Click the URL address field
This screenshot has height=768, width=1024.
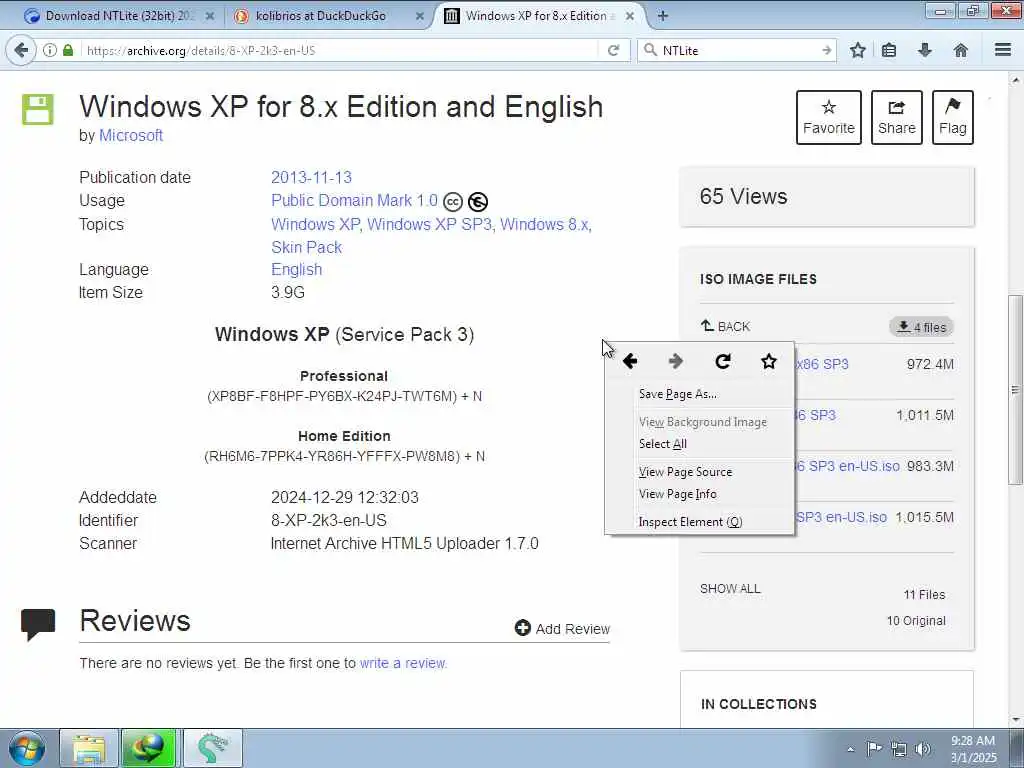tap(340, 50)
